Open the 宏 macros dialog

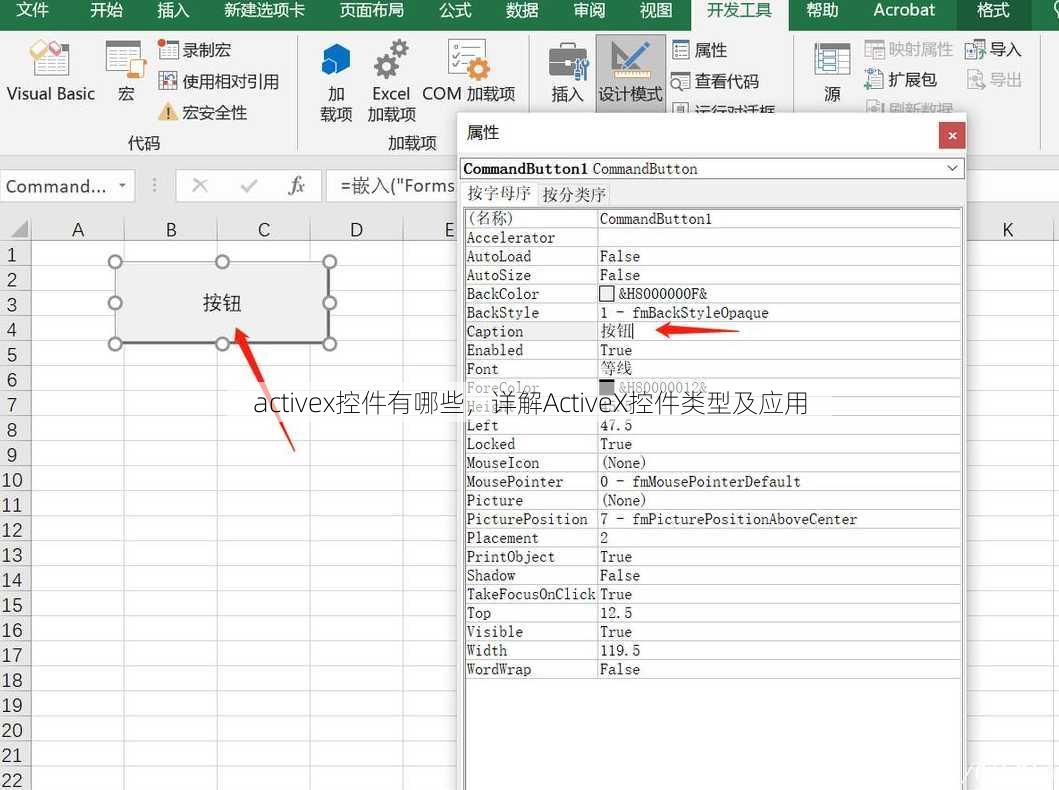pos(126,70)
